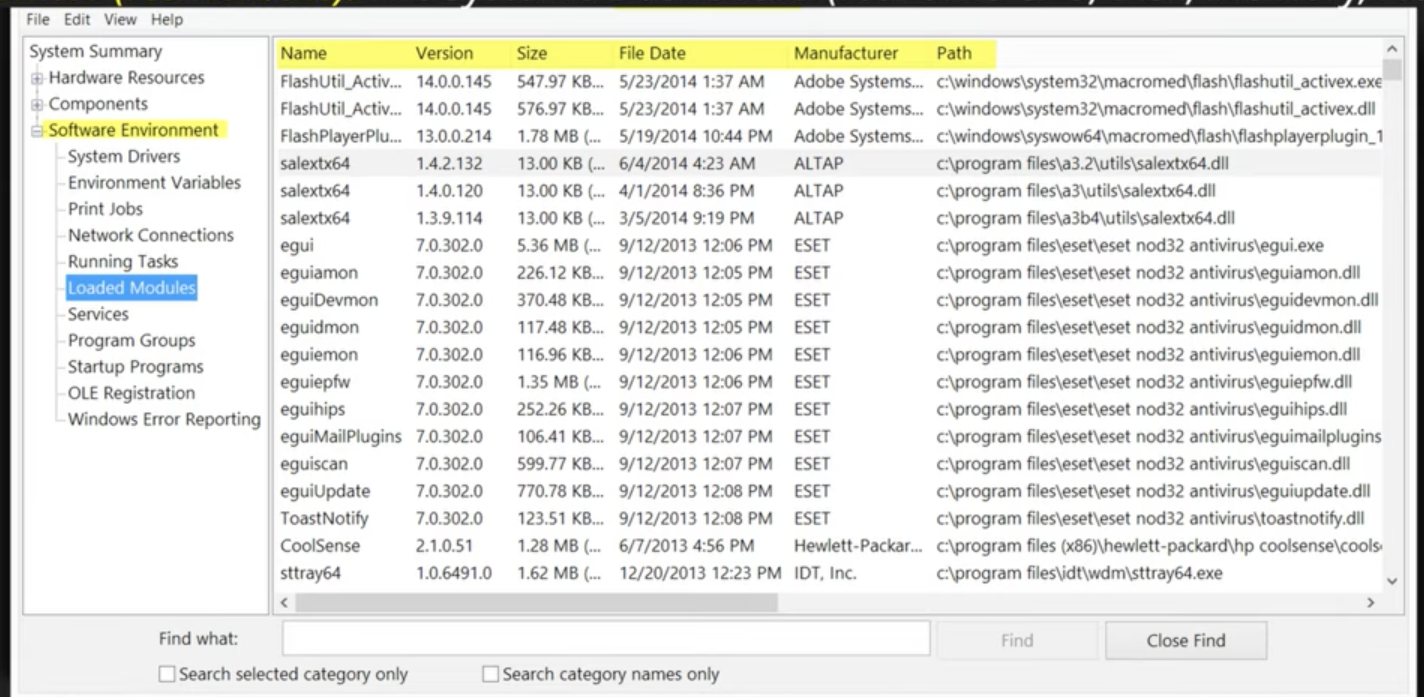Select Software Environment category
The height and width of the screenshot is (697, 1424).
[x=134, y=130]
